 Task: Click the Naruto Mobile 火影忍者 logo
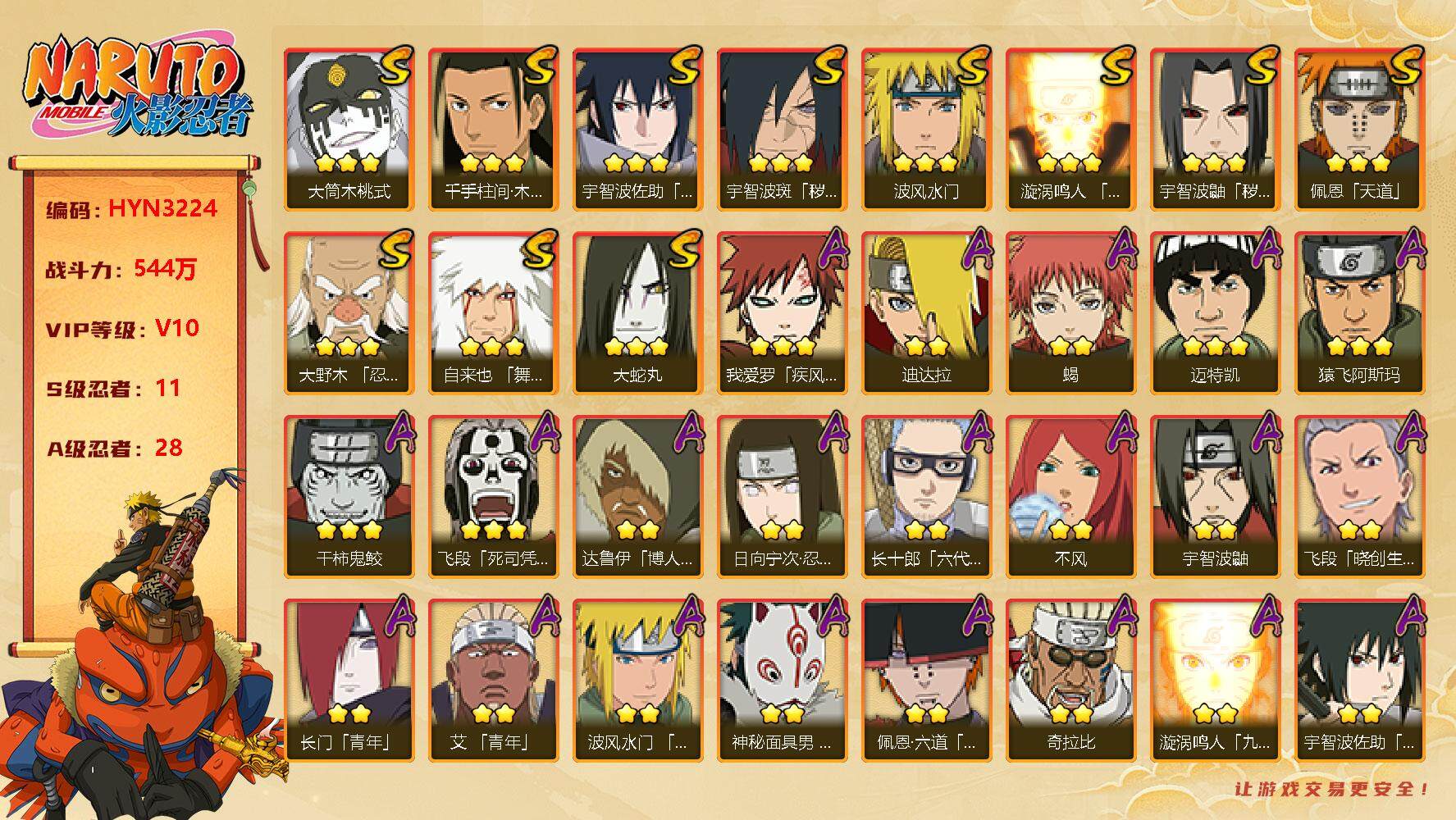135,89
